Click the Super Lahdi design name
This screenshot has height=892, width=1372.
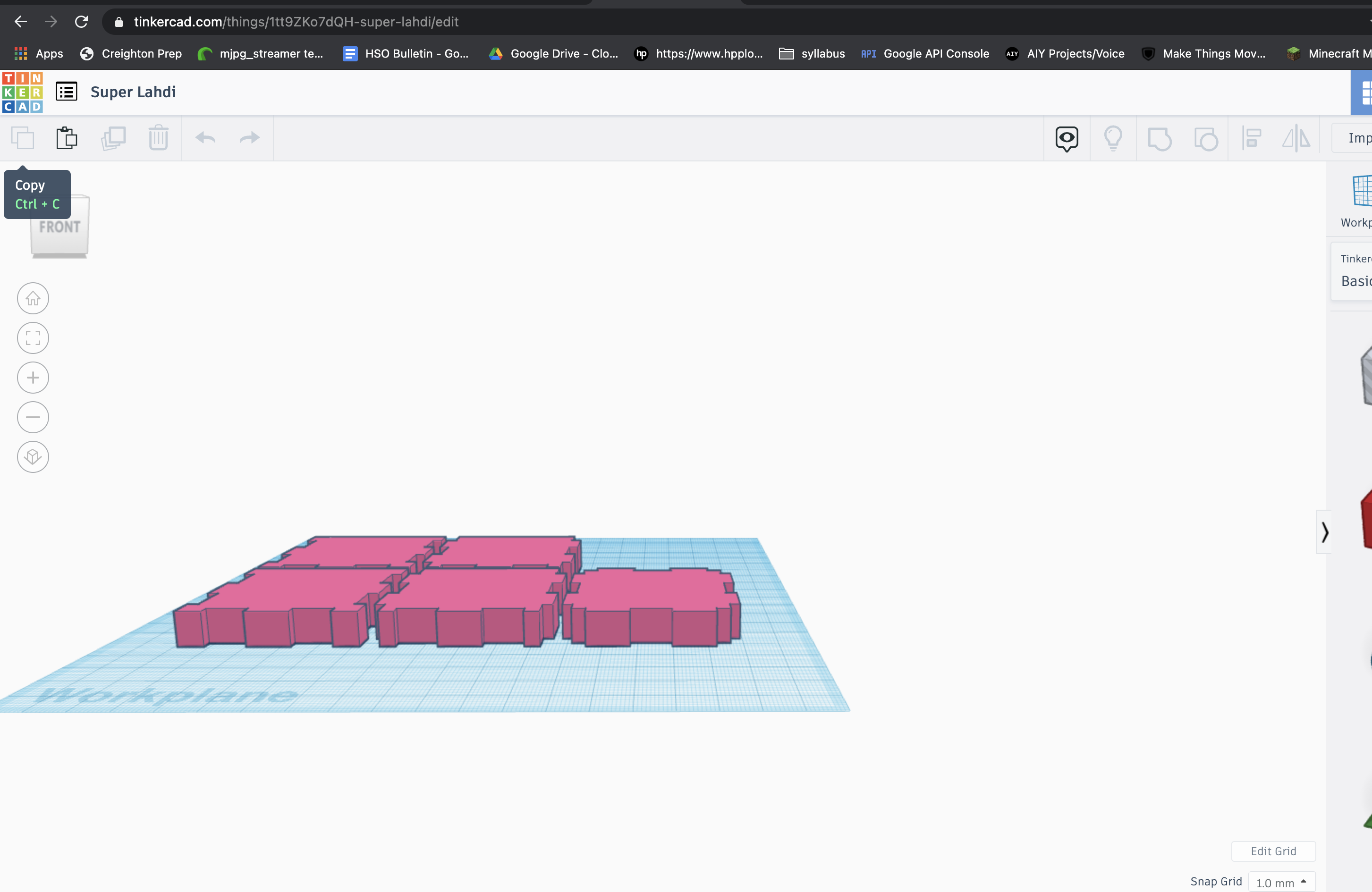coord(133,92)
